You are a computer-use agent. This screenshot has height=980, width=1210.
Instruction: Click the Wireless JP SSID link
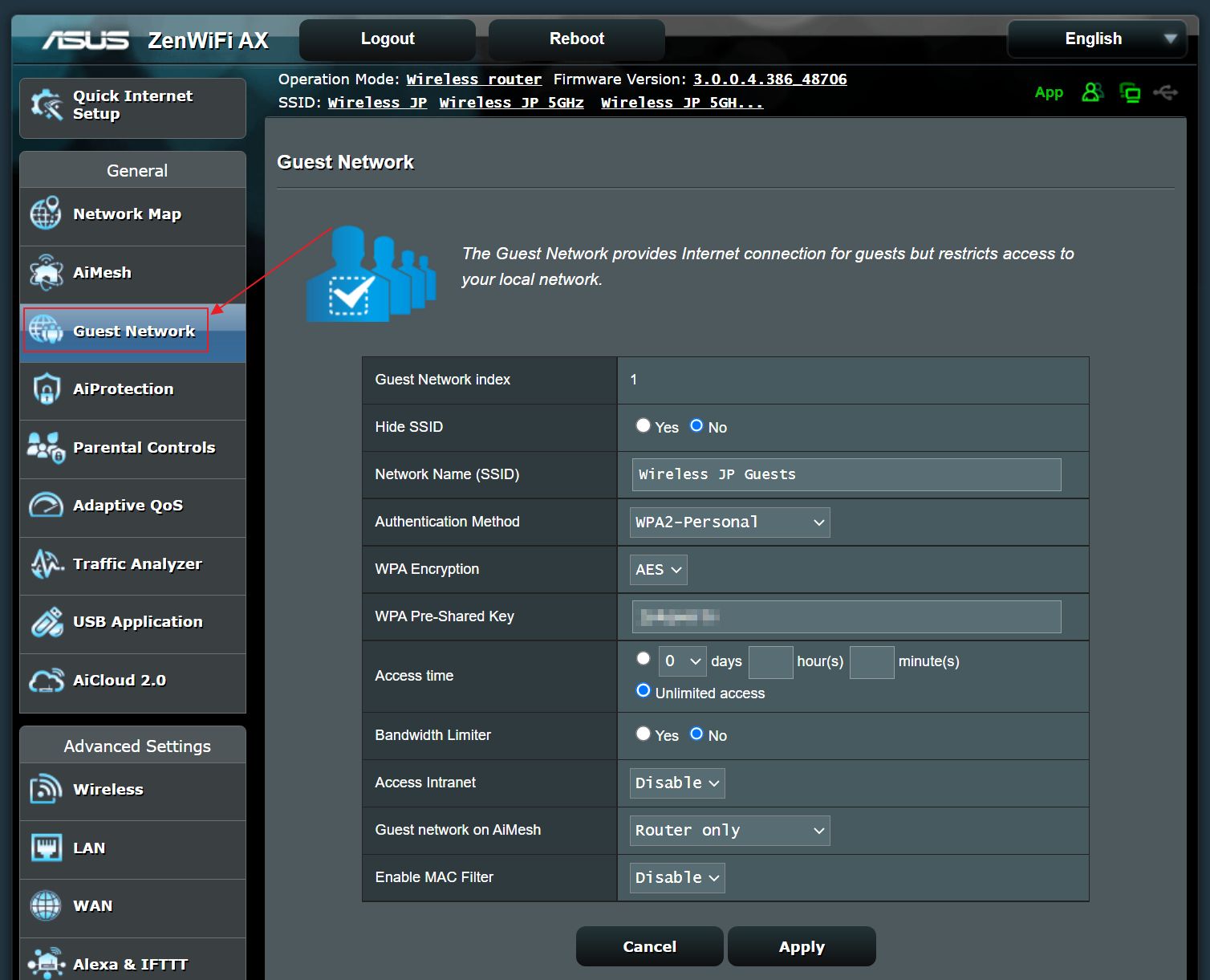coord(377,103)
